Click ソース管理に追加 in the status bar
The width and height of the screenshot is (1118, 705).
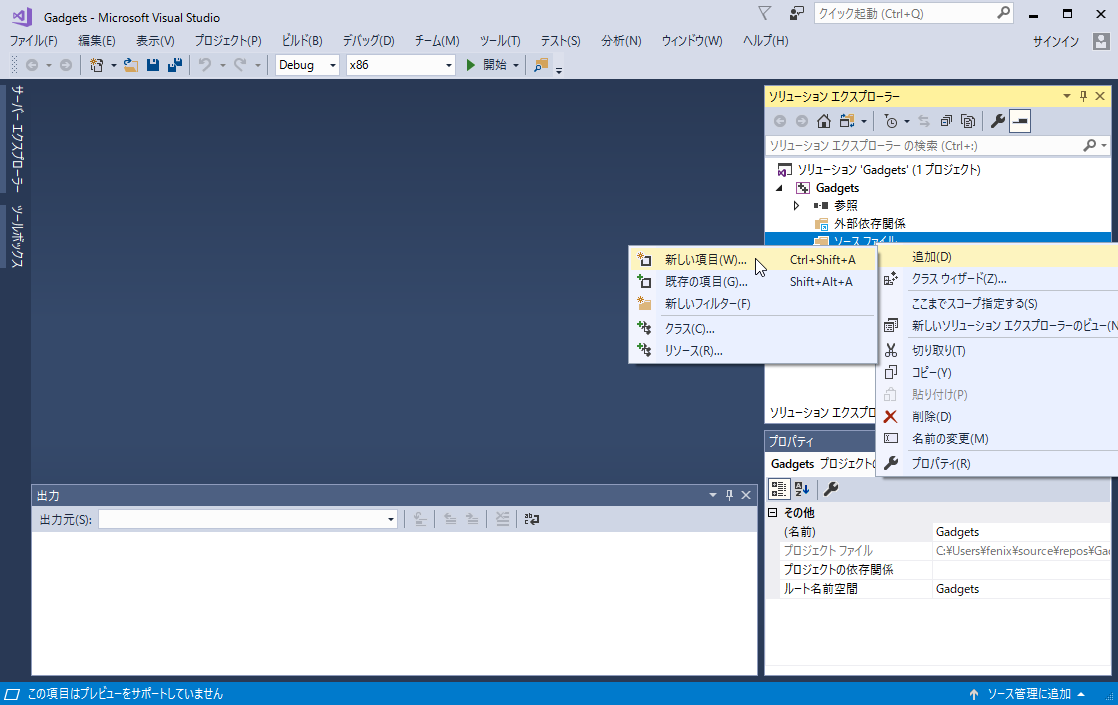(x=1027, y=694)
